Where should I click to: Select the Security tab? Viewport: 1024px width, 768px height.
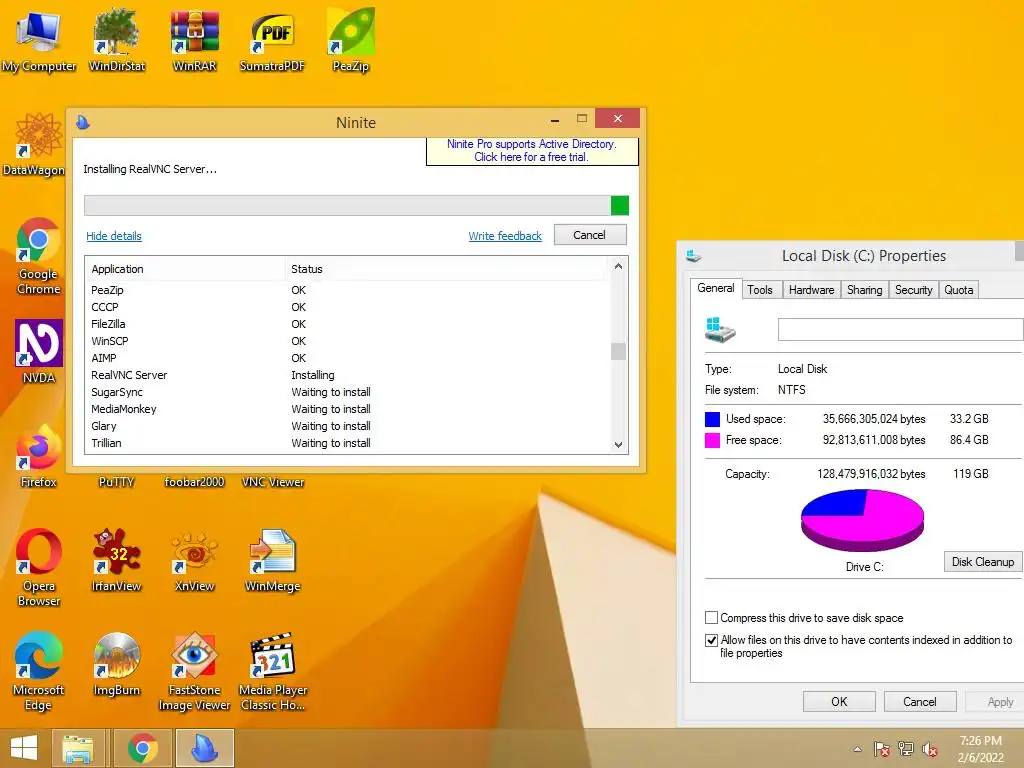tap(913, 290)
